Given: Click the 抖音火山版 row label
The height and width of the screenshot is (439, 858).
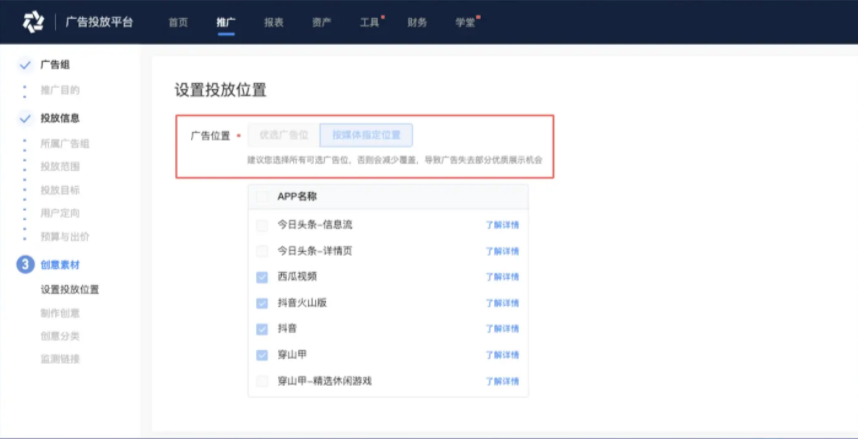Looking at the screenshot, I should pos(302,302).
